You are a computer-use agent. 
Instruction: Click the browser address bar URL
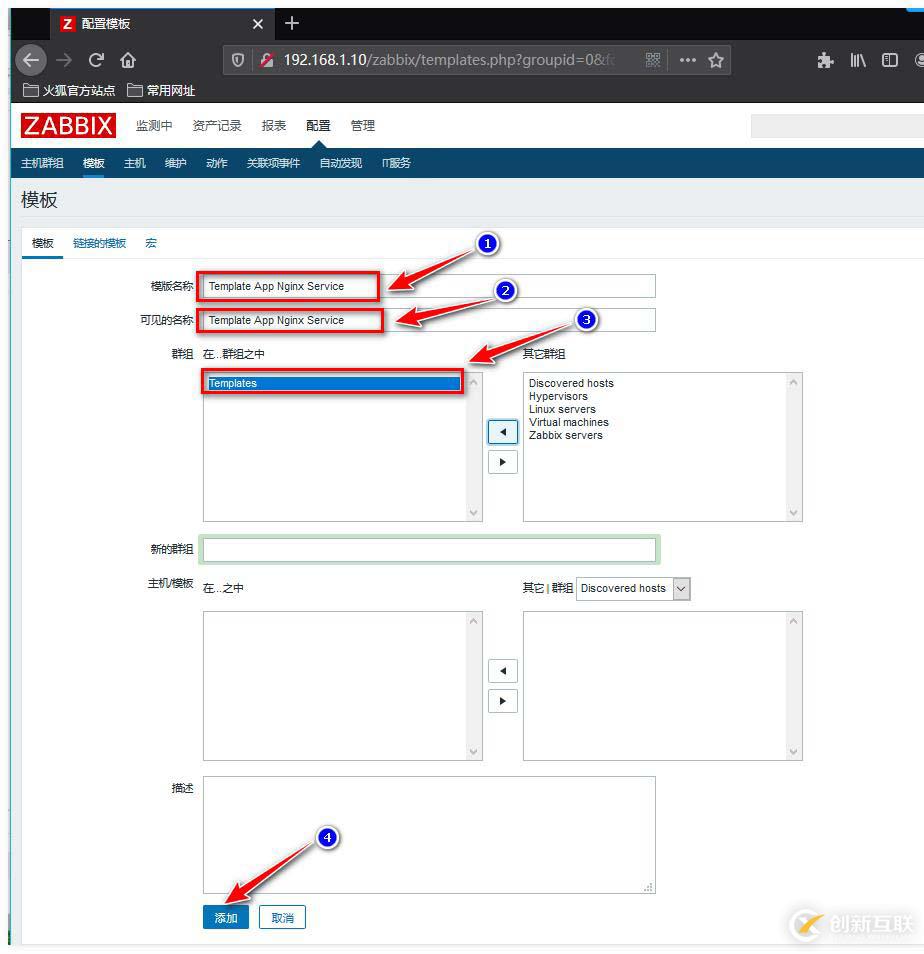[449, 60]
